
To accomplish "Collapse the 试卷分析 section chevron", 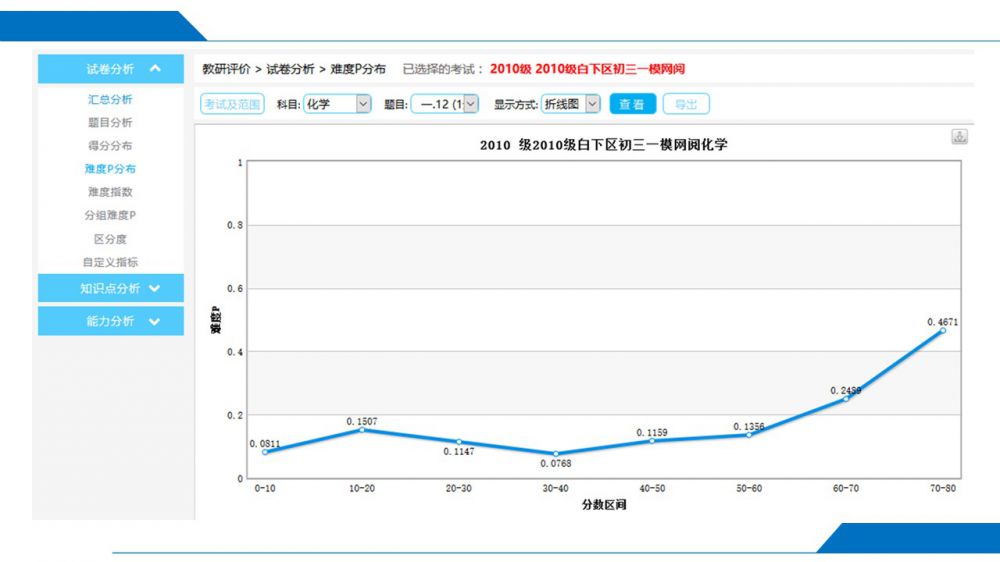I will point(154,69).
